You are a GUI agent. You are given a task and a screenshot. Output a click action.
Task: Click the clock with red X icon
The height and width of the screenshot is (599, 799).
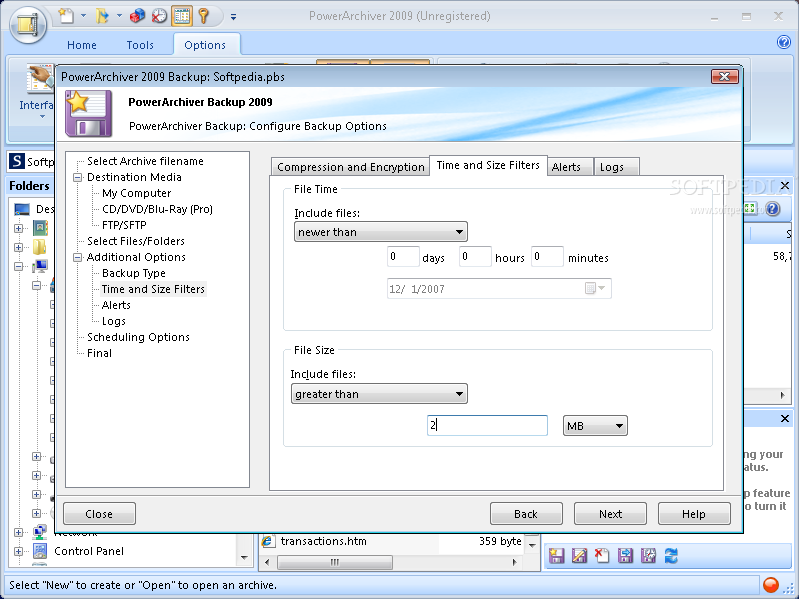coord(159,16)
